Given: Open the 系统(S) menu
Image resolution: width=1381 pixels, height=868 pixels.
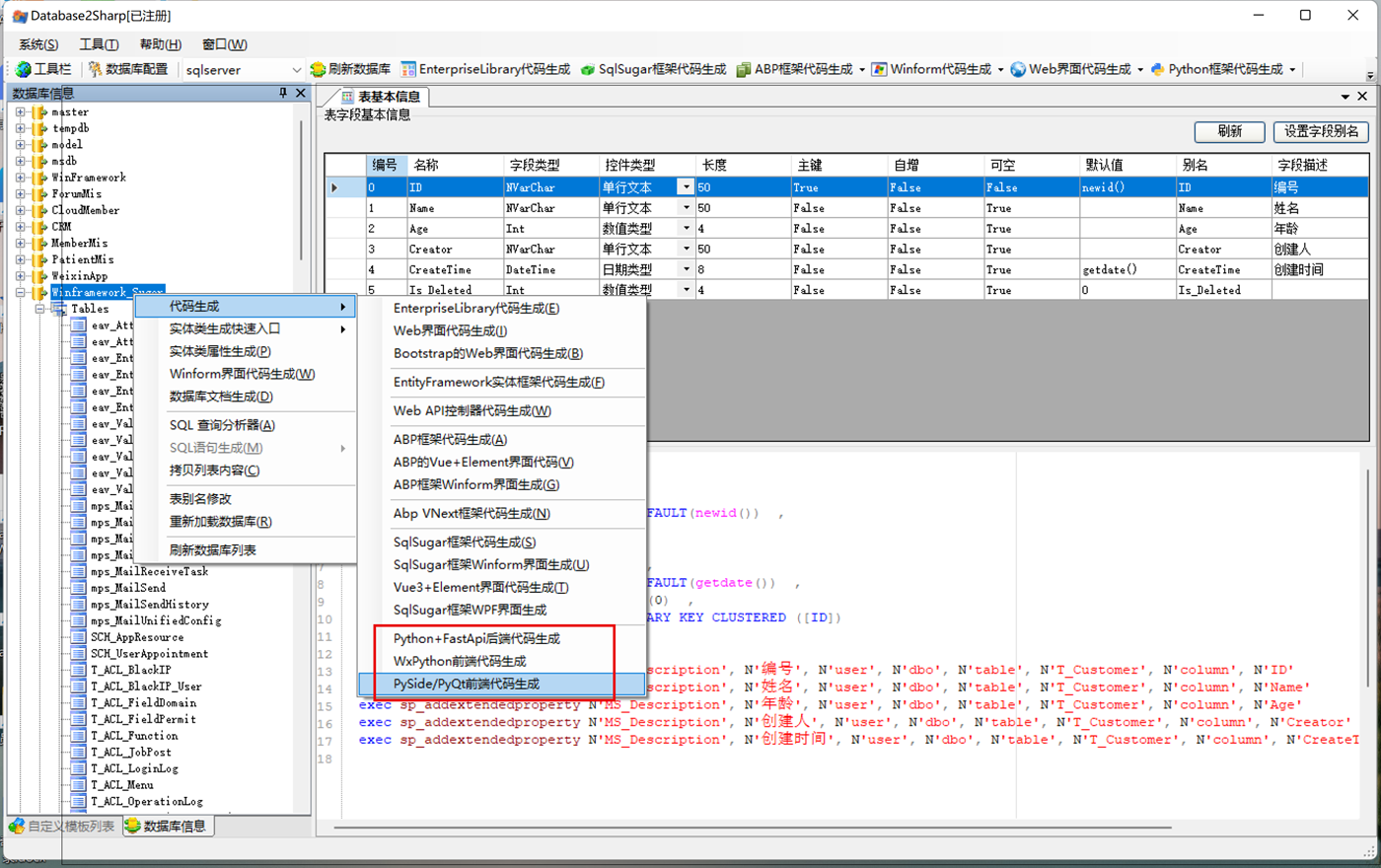Looking at the screenshot, I should coord(38,44).
